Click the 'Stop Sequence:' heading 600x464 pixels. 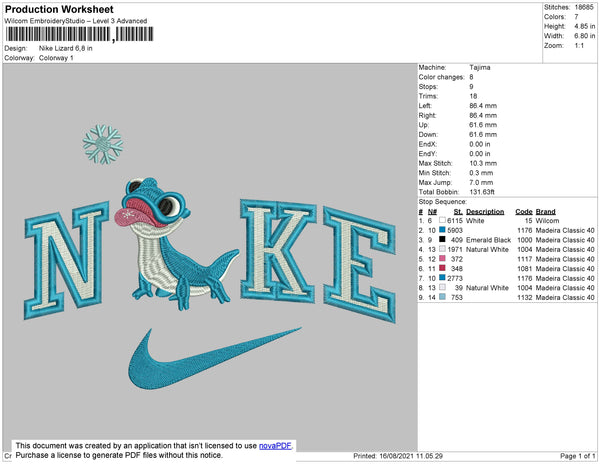coord(443,202)
